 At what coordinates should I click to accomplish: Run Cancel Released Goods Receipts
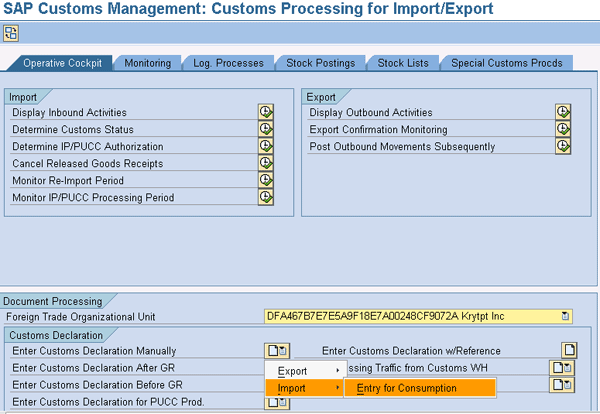[265, 163]
